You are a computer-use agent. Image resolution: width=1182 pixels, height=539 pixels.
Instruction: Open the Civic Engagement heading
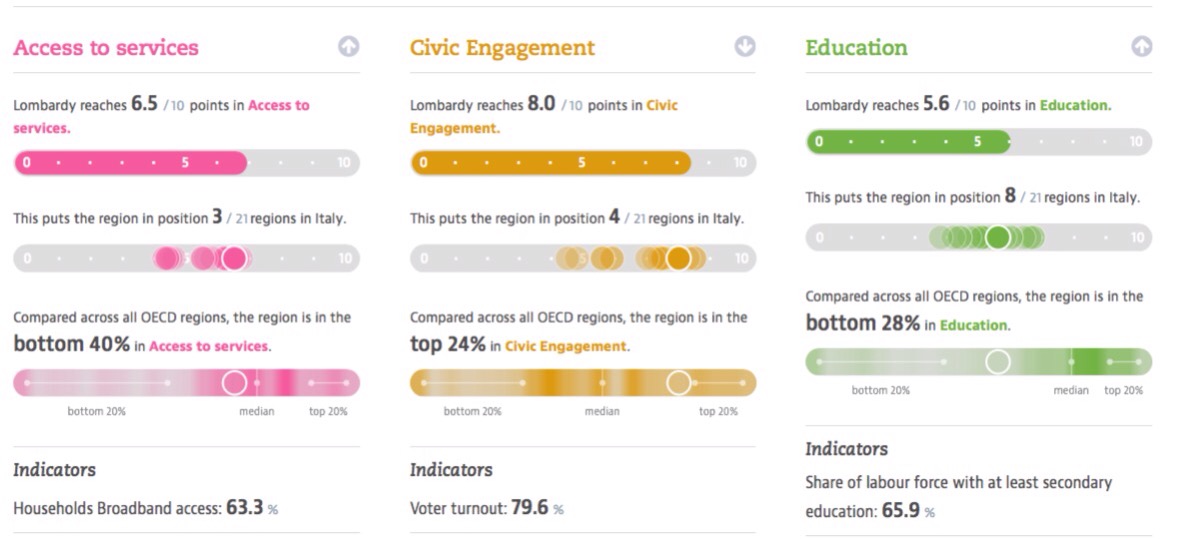pyautogui.click(x=502, y=48)
